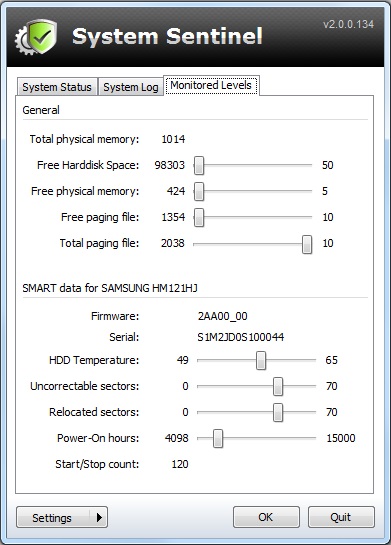Click the Start/Stop count value 120
Image resolution: width=391 pixels, height=545 pixels.
180,464
